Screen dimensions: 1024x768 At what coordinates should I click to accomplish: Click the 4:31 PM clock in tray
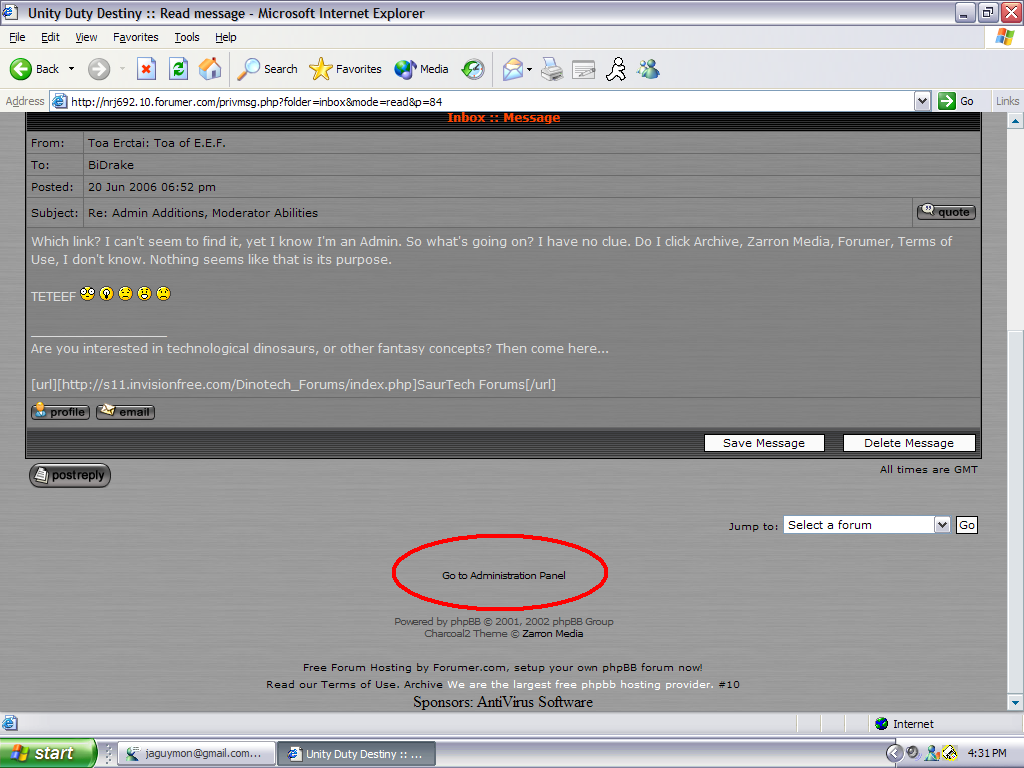pyautogui.click(x=987, y=753)
